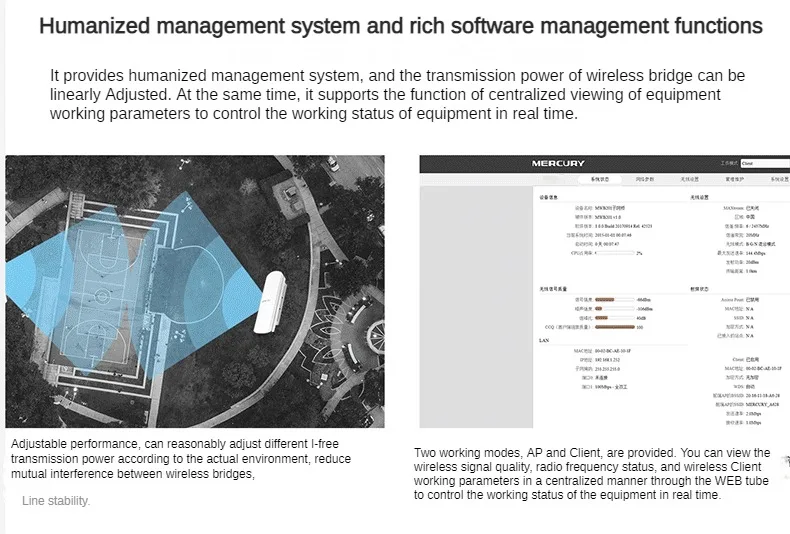
Task: Click the first wireless signal strength bar
Action: [613, 299]
